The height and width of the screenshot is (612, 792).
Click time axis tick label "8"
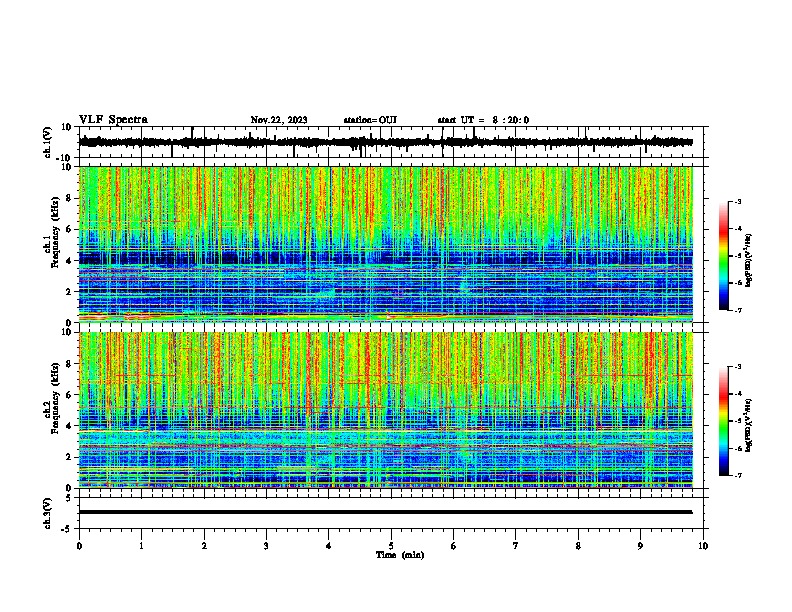click(578, 546)
